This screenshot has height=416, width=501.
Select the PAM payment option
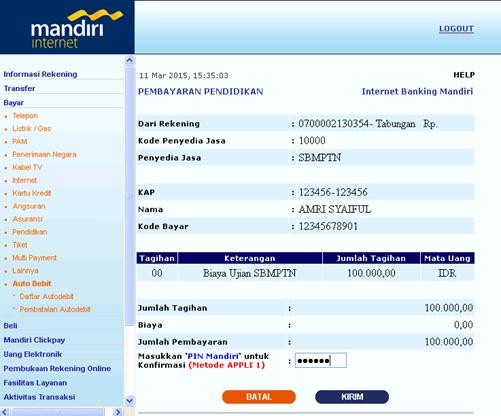click(x=20, y=141)
